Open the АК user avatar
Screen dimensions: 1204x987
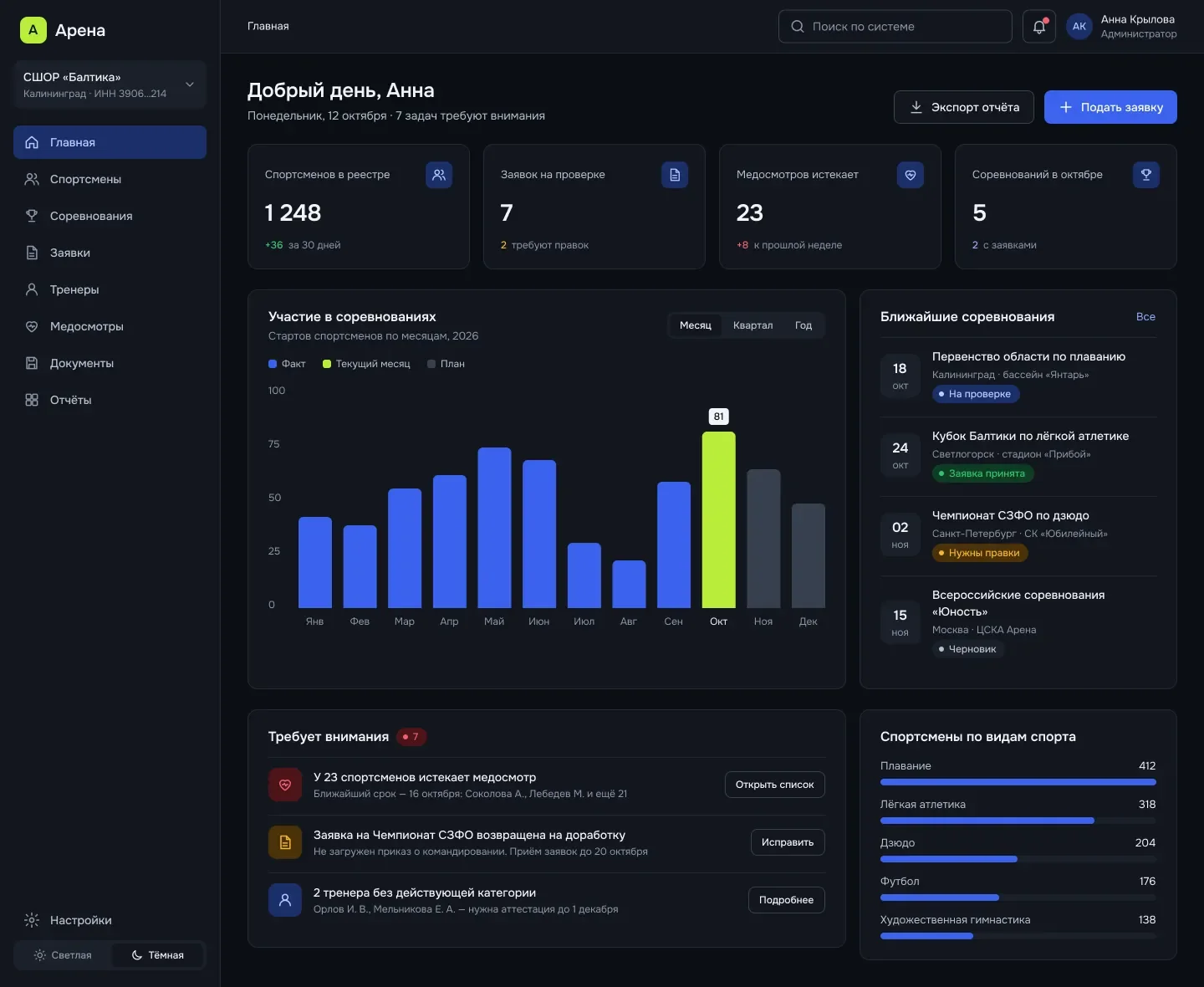point(1079,27)
